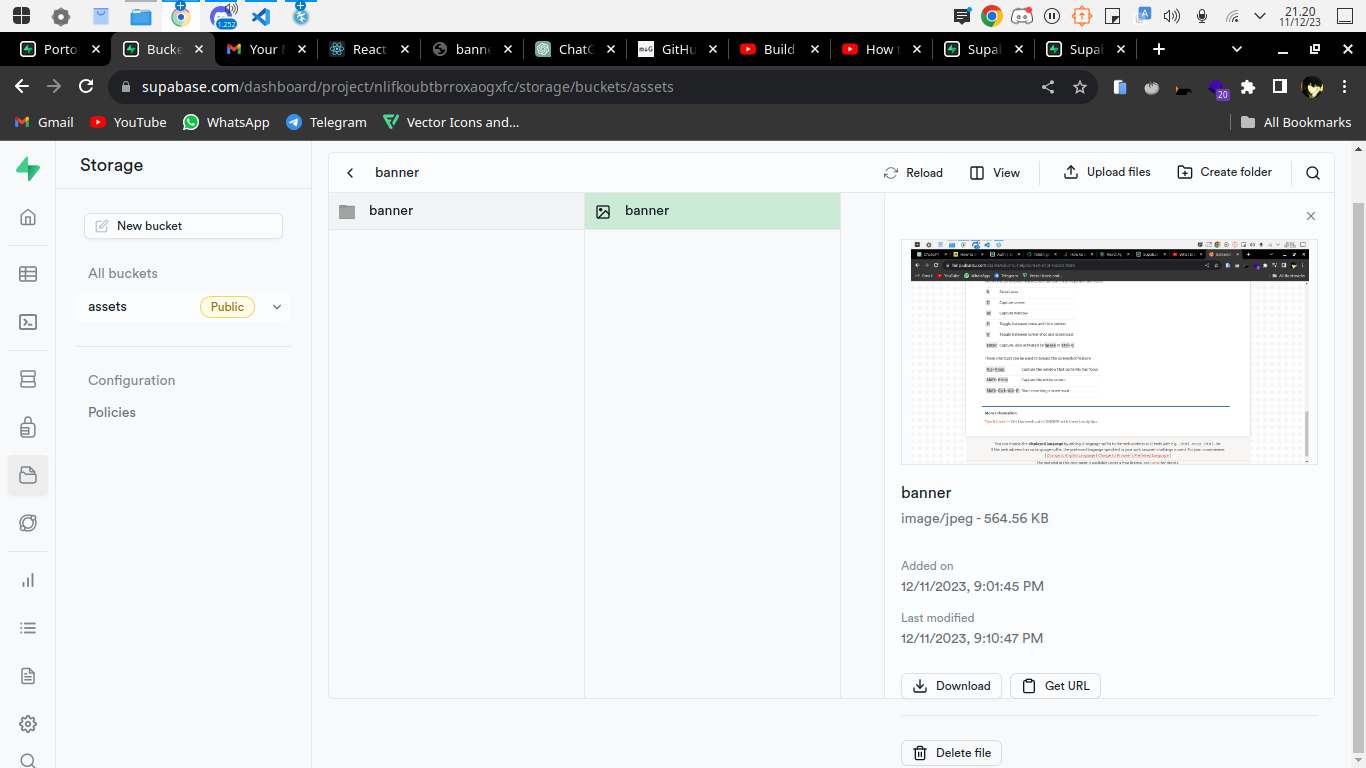
Task: Click the '12/11/2023, 9:10:47 PM' modified date
Action: [972, 638]
